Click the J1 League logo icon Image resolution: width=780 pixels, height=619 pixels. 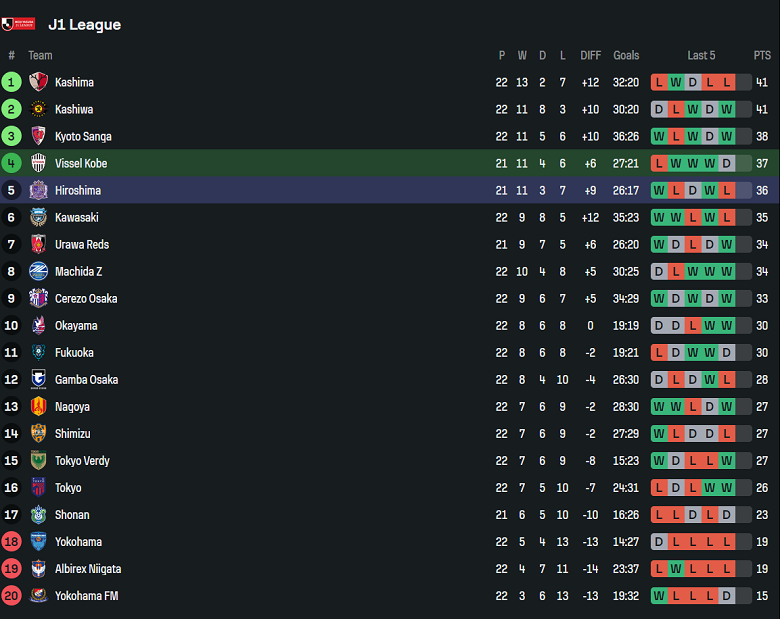pos(18,24)
